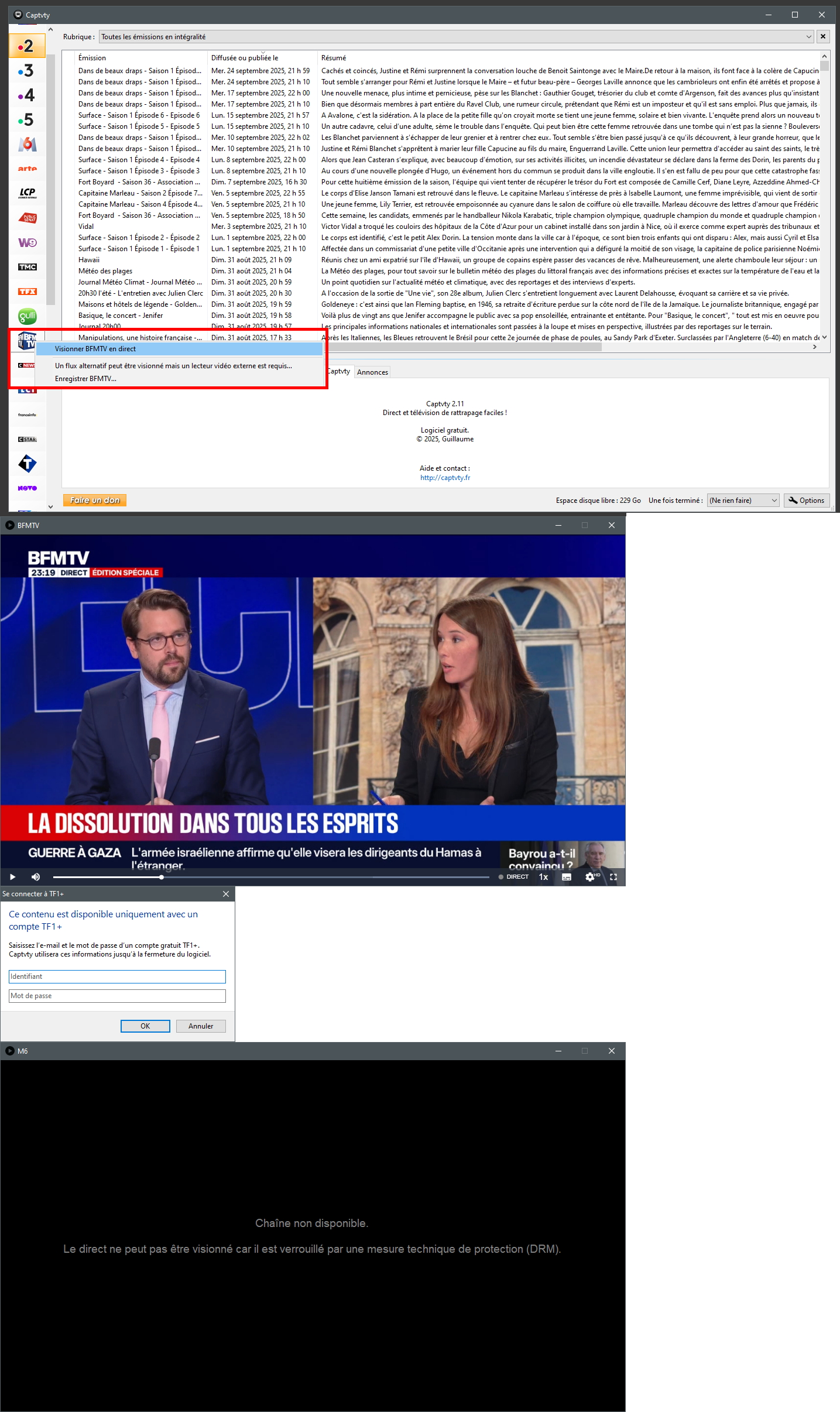Mute the BFMTV player volume

pyautogui.click(x=36, y=877)
